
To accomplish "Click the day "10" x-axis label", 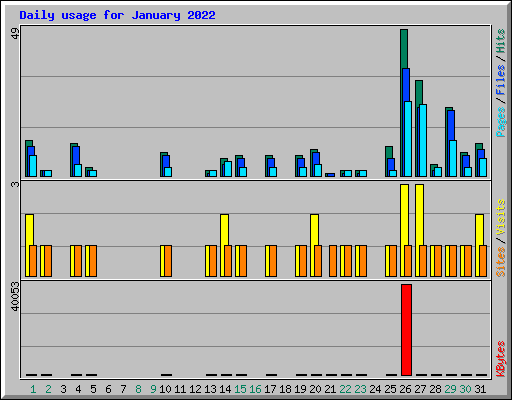I will click(165, 389).
